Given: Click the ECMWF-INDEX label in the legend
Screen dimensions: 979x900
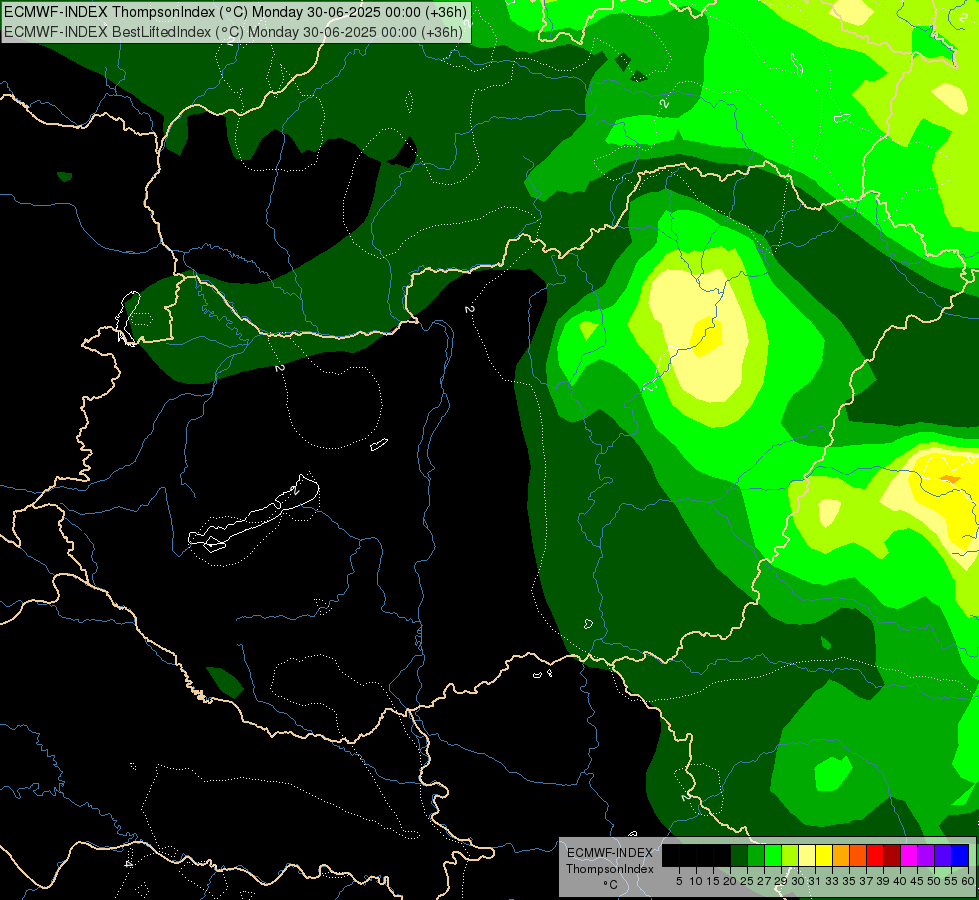Looking at the screenshot, I should [x=609, y=853].
